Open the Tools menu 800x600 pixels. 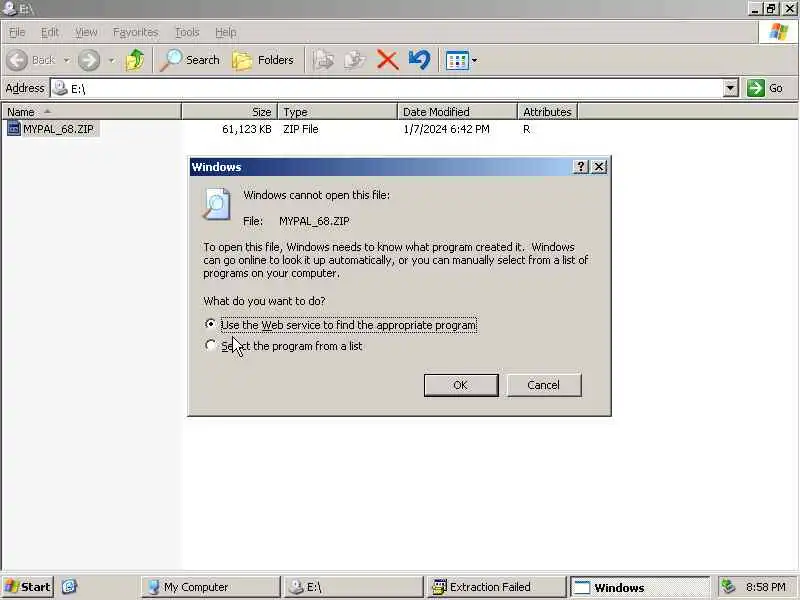point(187,32)
